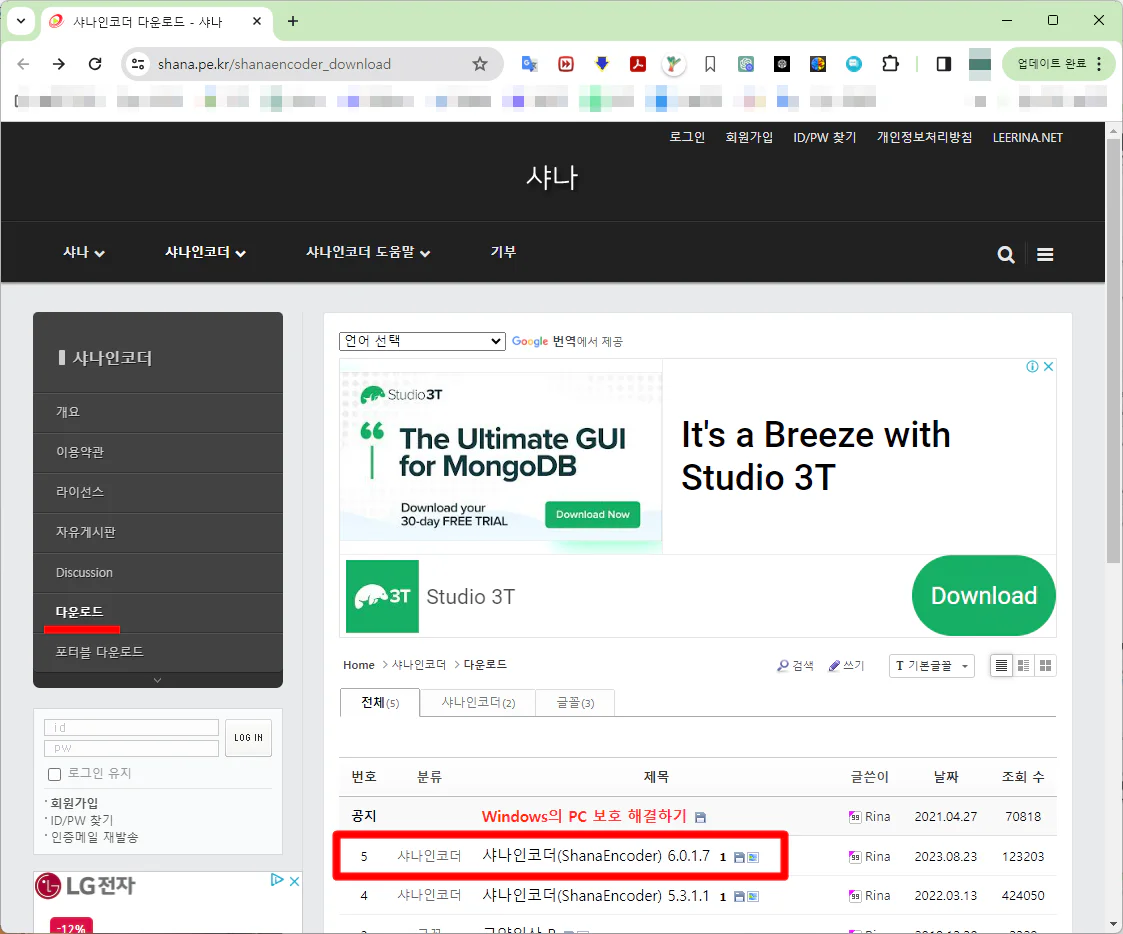Bookmark this page with the star icon
The image size is (1123, 934).
tap(480, 64)
